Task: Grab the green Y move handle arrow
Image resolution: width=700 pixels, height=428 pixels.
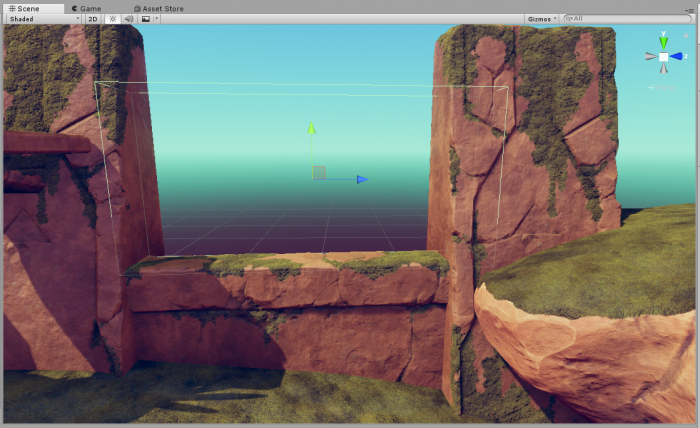Action: 312,129
